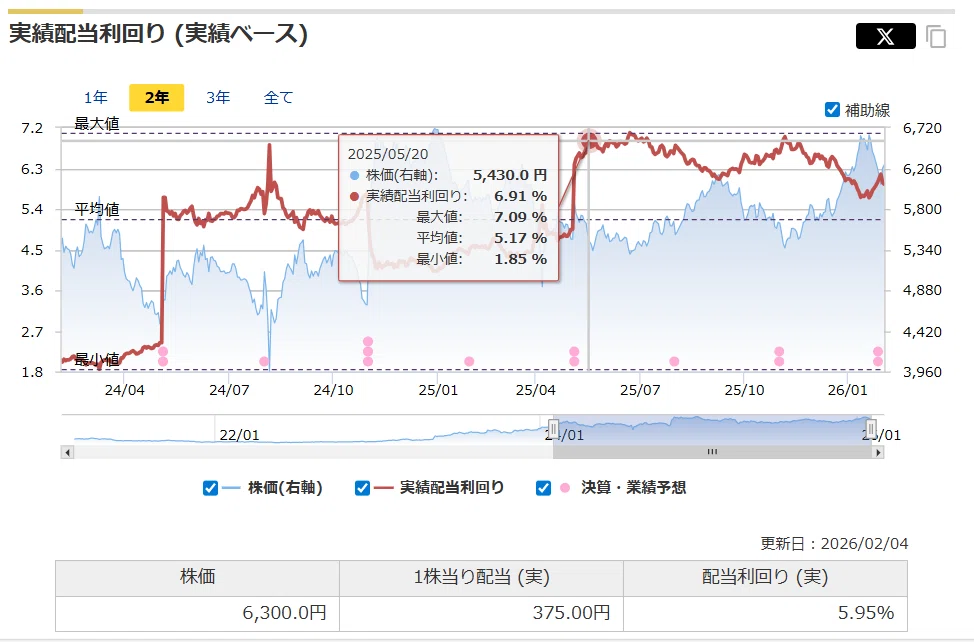Switch to the 全て period tab
Image resolution: width=974 pixels, height=642 pixels.
tap(278, 97)
